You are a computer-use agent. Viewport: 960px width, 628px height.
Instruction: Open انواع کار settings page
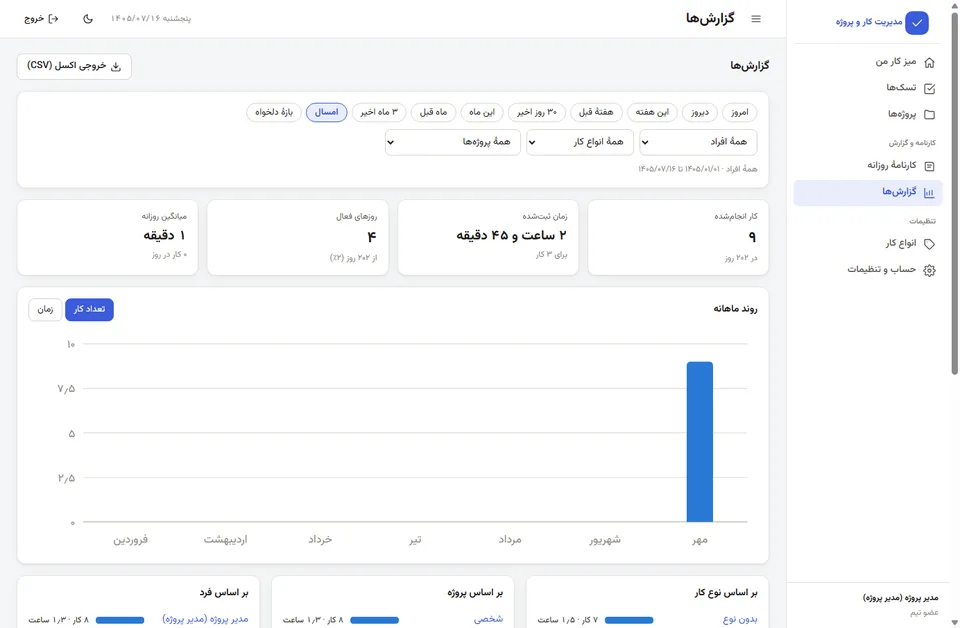[868, 244]
